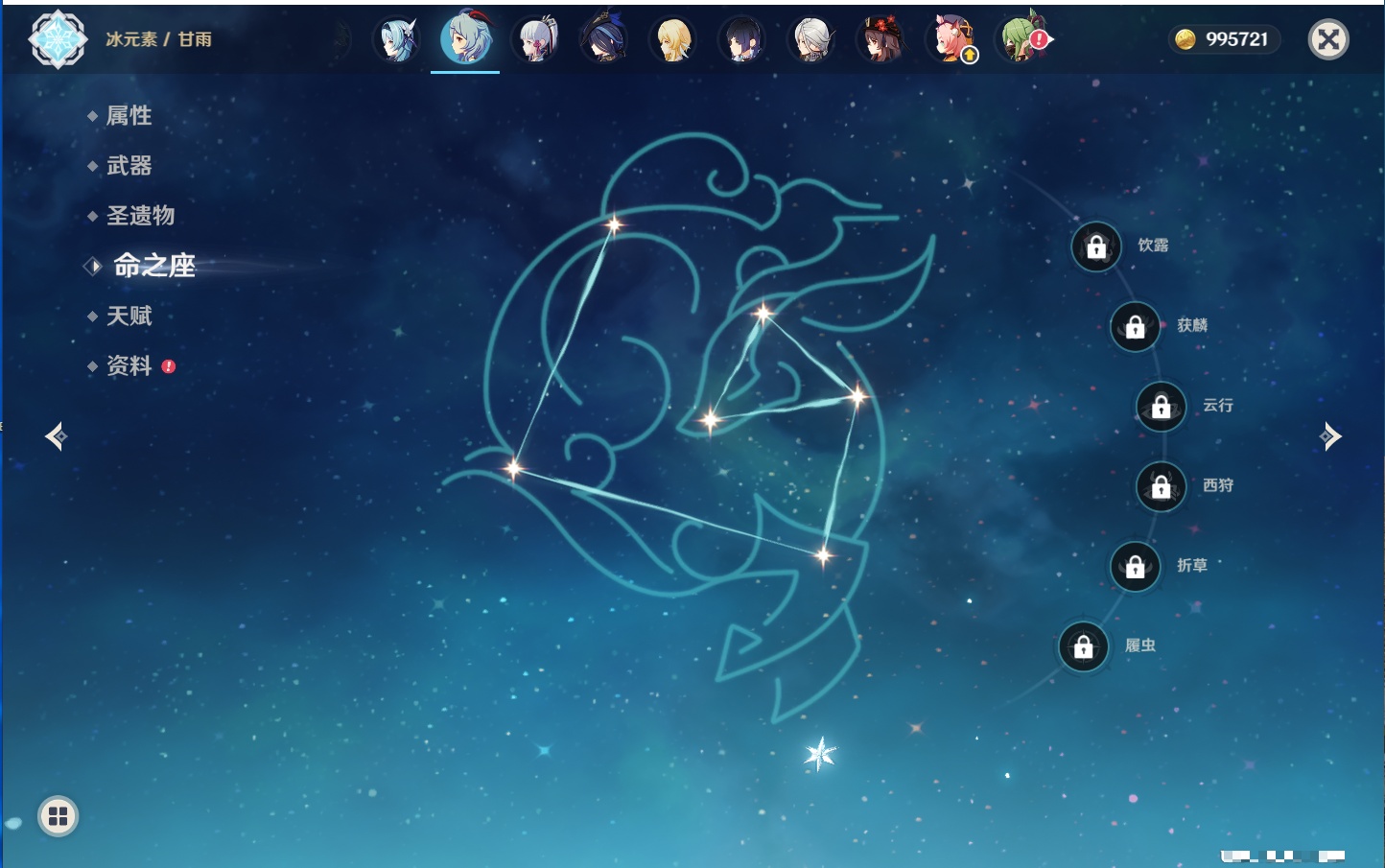
Task: Click the 冰元素 / 甘雨 title text
Action: [x=158, y=39]
